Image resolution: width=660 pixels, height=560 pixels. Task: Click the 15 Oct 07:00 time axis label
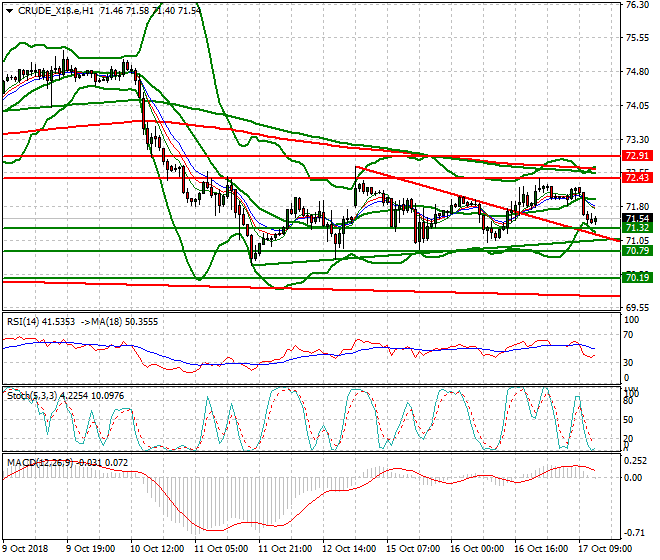(x=413, y=549)
